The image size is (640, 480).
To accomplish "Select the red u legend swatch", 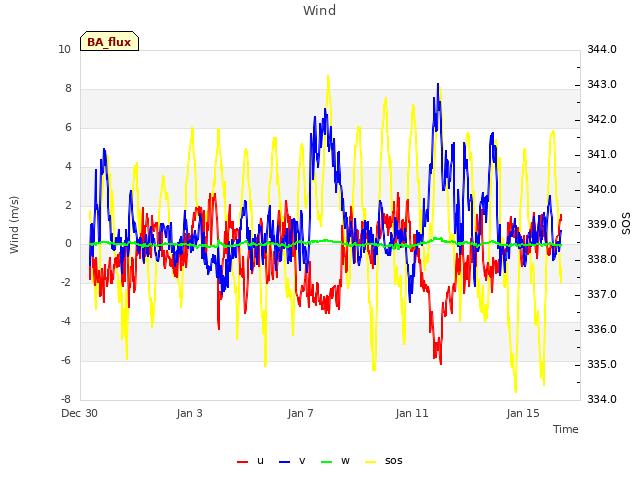I will (242, 462).
